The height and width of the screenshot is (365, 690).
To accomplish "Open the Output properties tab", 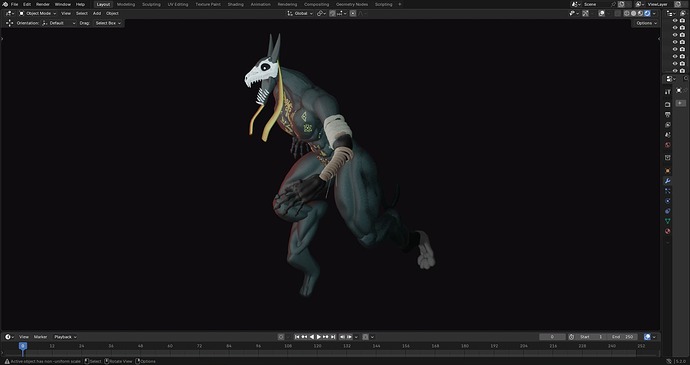I will tap(668, 114).
